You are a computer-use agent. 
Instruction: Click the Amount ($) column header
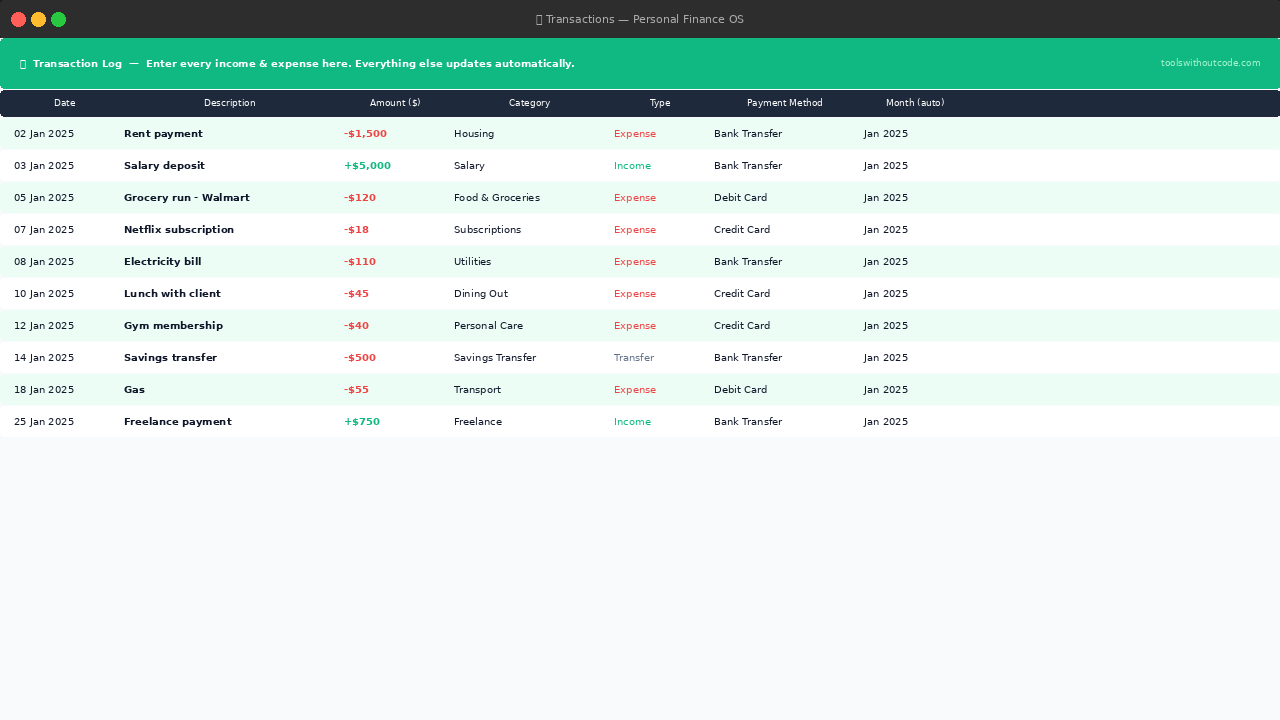click(x=395, y=103)
